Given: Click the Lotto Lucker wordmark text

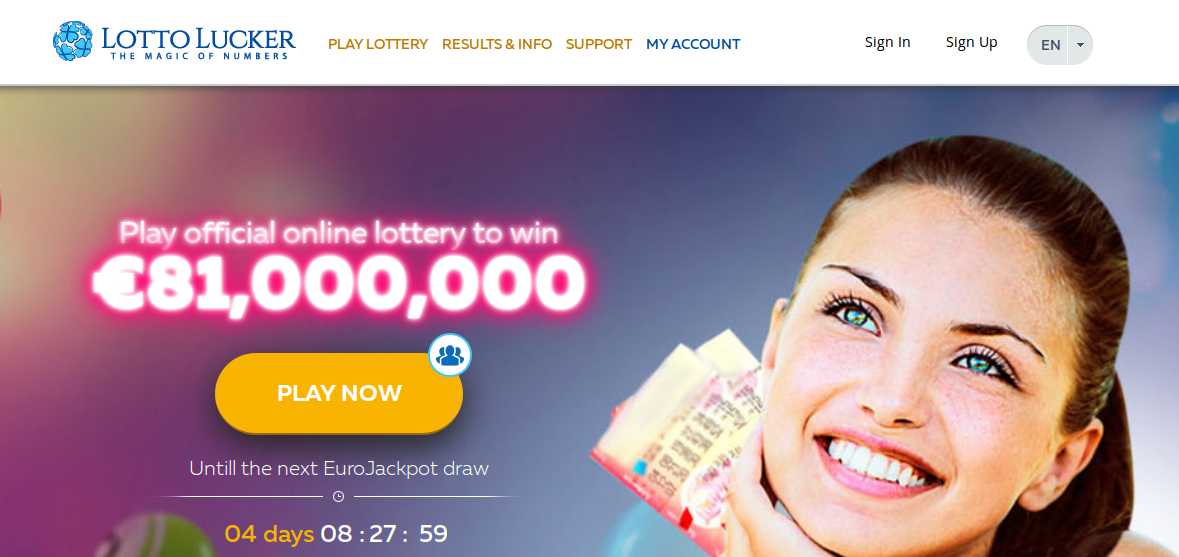Looking at the screenshot, I should tap(199, 38).
